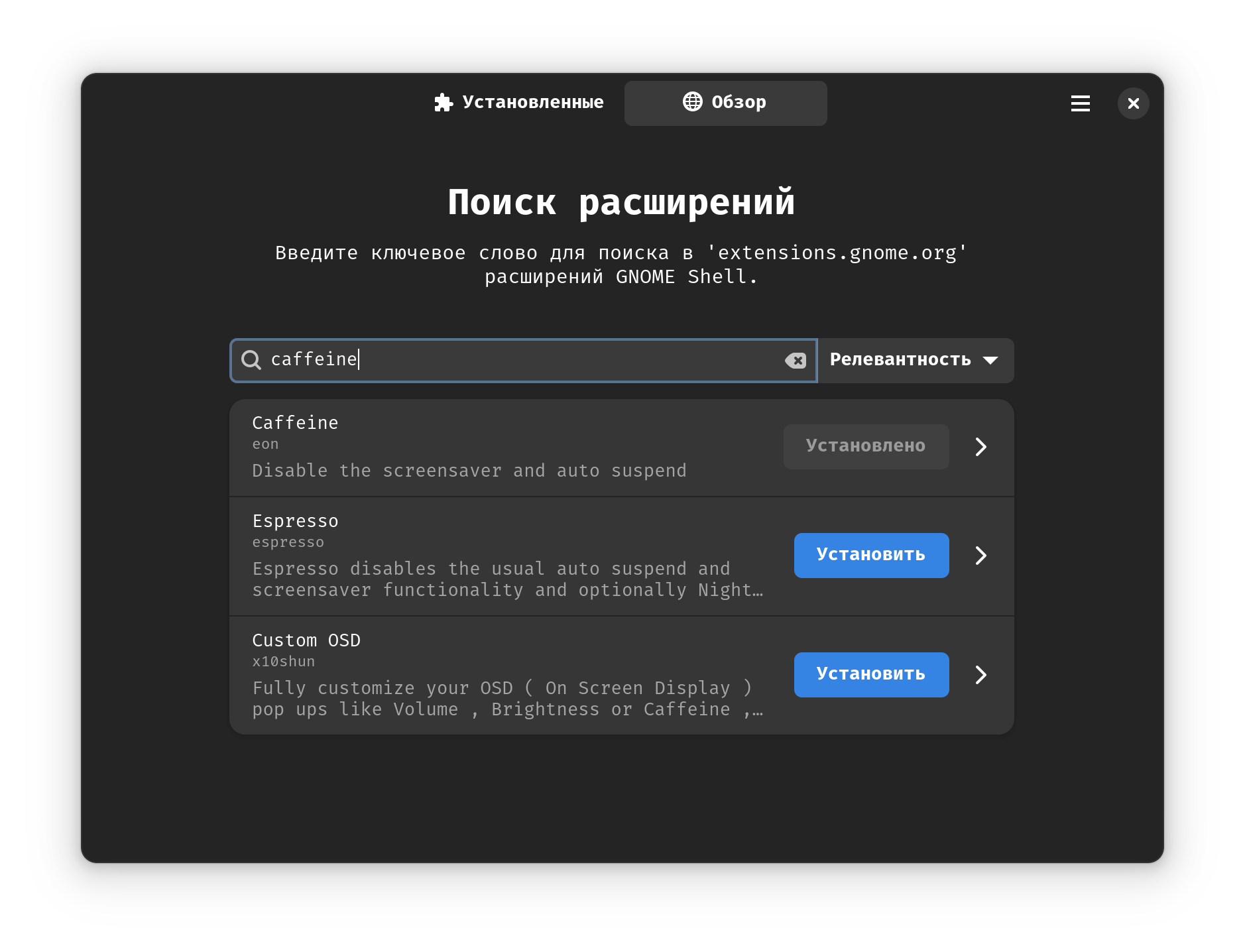Image resolution: width=1245 pixels, height=952 pixels.
Task: Install the Custom OSD extension
Action: click(871, 674)
